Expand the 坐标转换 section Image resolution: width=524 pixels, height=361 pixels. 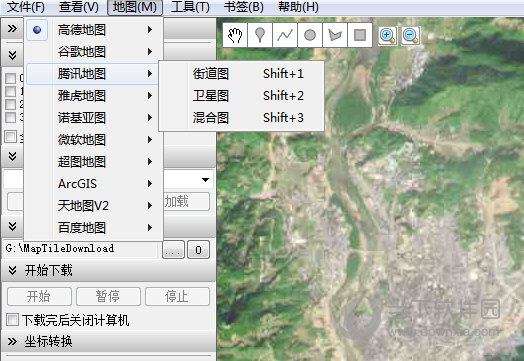(x=12, y=341)
